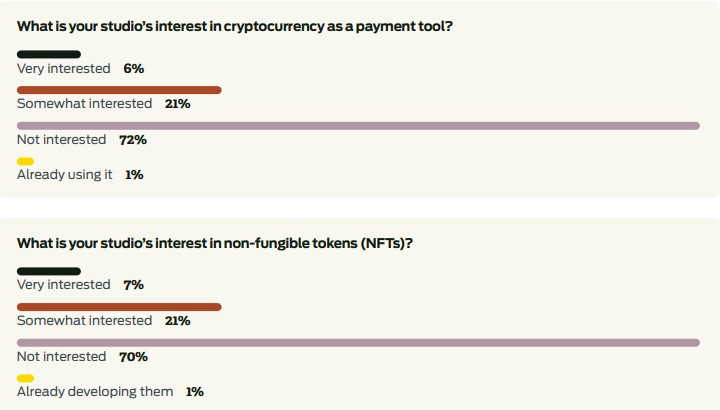Viewport: 720px width, 410px height.
Task: Select the Already developing them label
Action: click(x=95, y=392)
